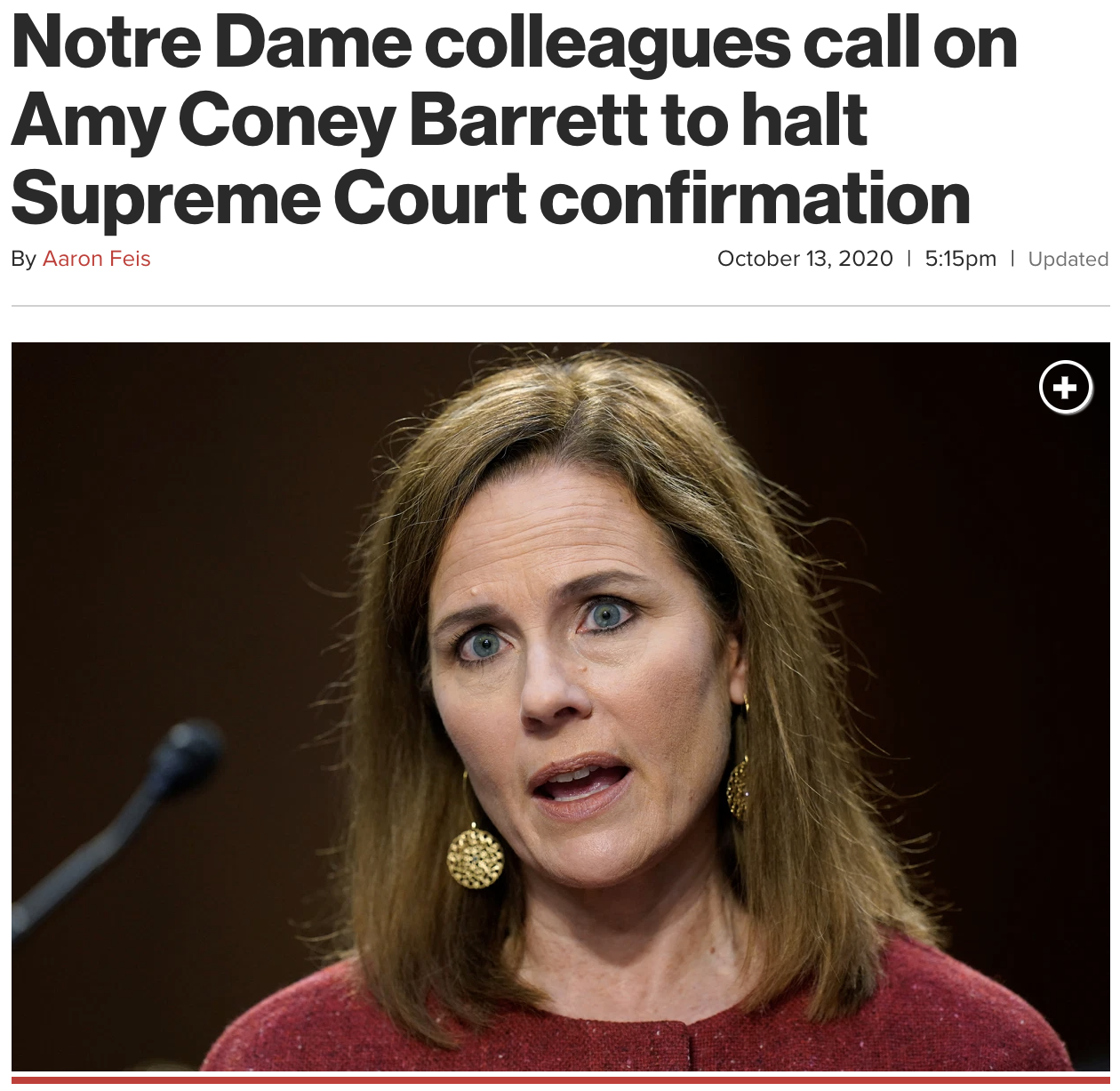Click the red bar beneath the photo
1120x1091 pixels.
tap(560, 1079)
